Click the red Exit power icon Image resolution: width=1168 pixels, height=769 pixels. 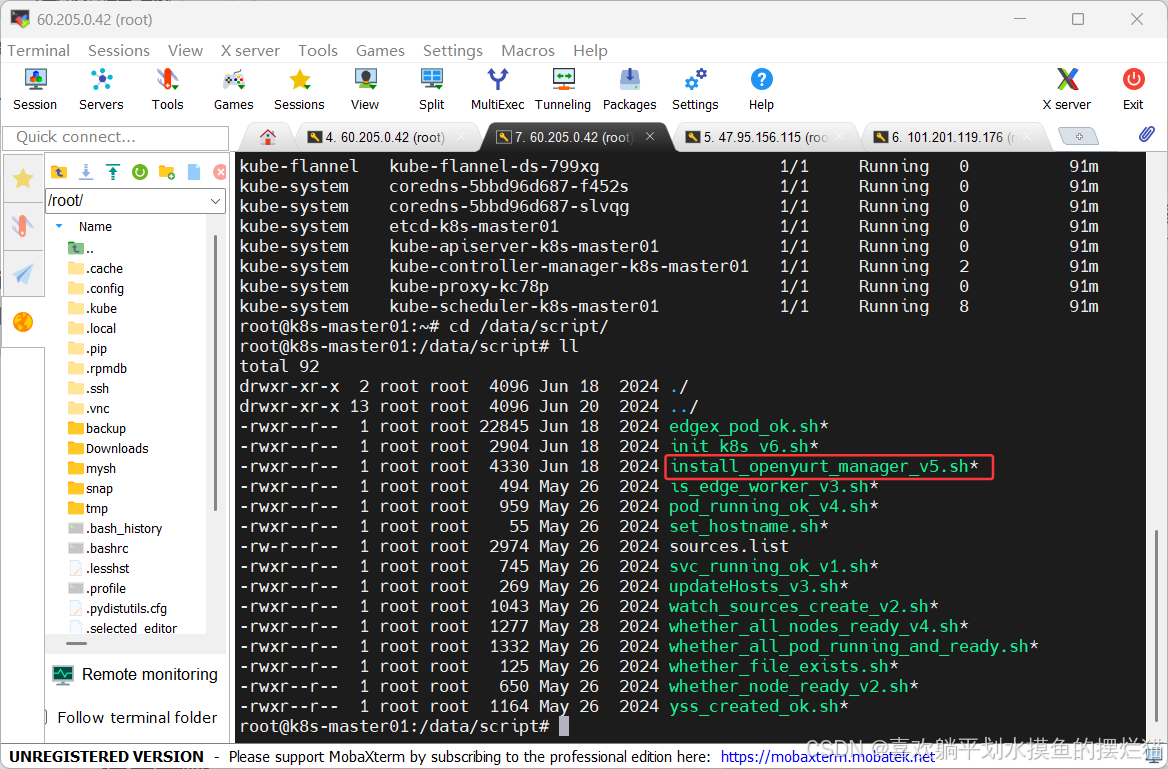(1133, 89)
